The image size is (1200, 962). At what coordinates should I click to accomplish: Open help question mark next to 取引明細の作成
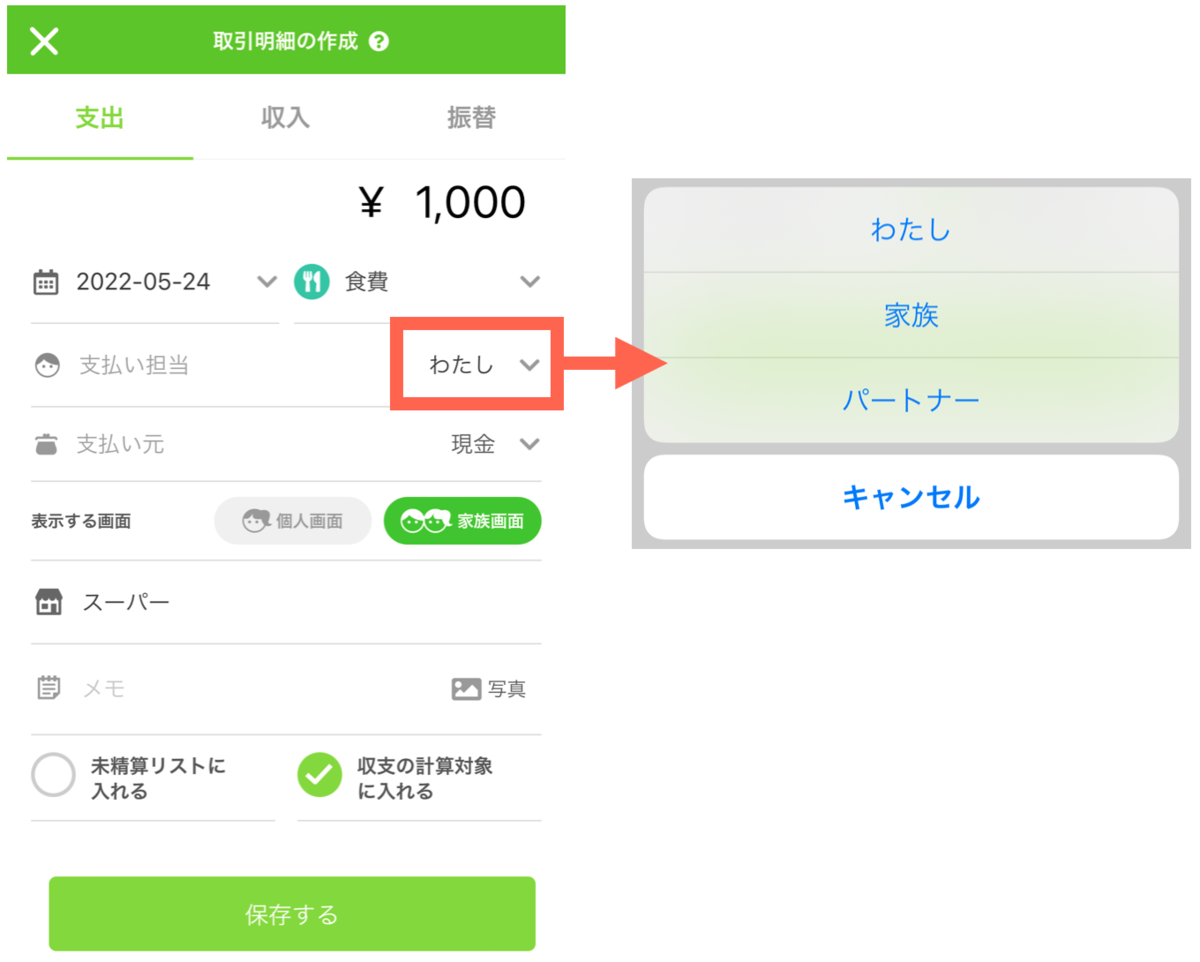tap(378, 42)
